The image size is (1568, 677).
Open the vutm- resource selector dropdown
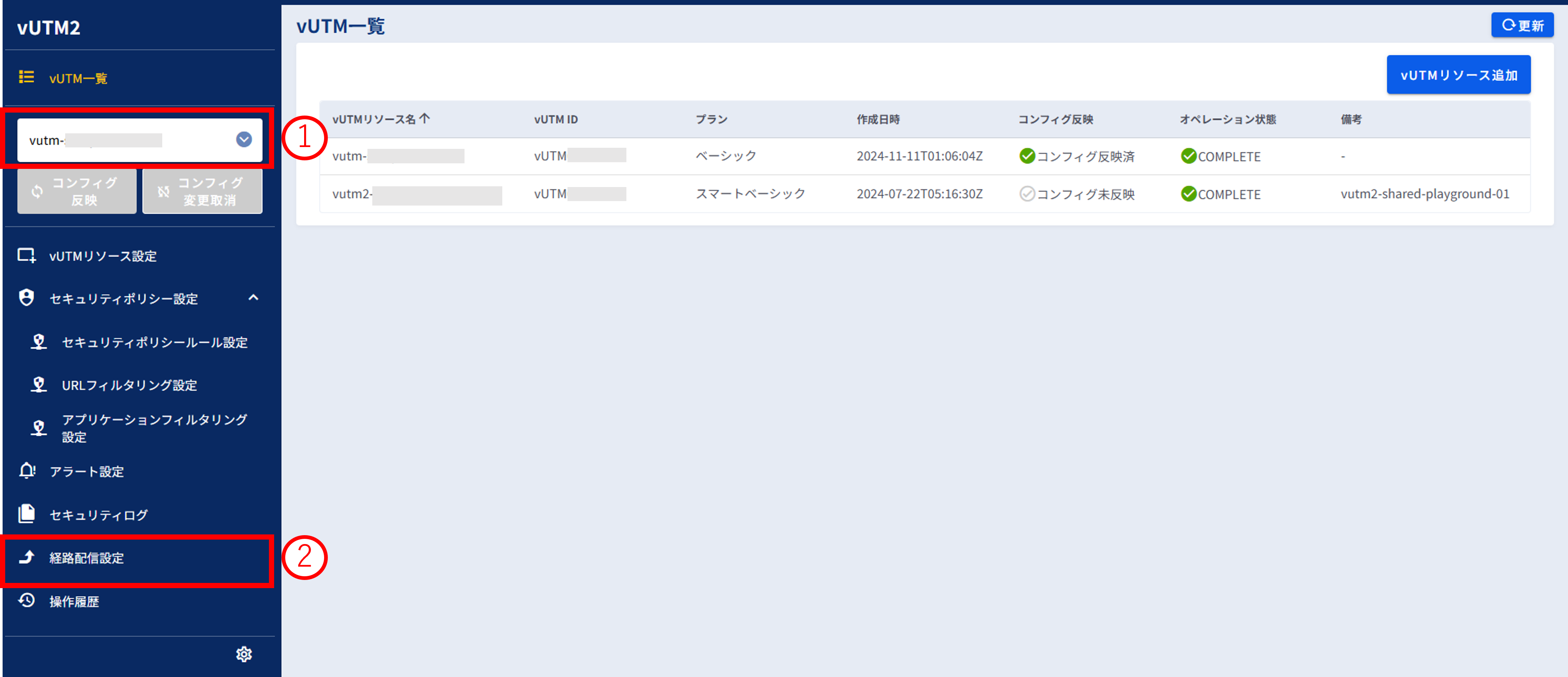(x=139, y=140)
